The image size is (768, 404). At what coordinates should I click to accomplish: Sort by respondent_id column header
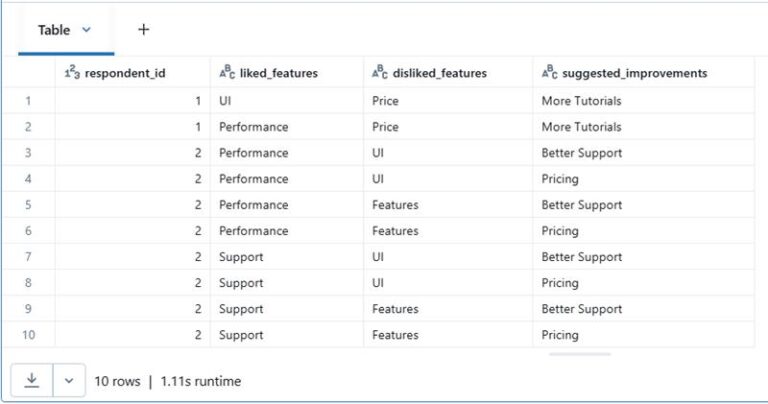pyautogui.click(x=123, y=73)
